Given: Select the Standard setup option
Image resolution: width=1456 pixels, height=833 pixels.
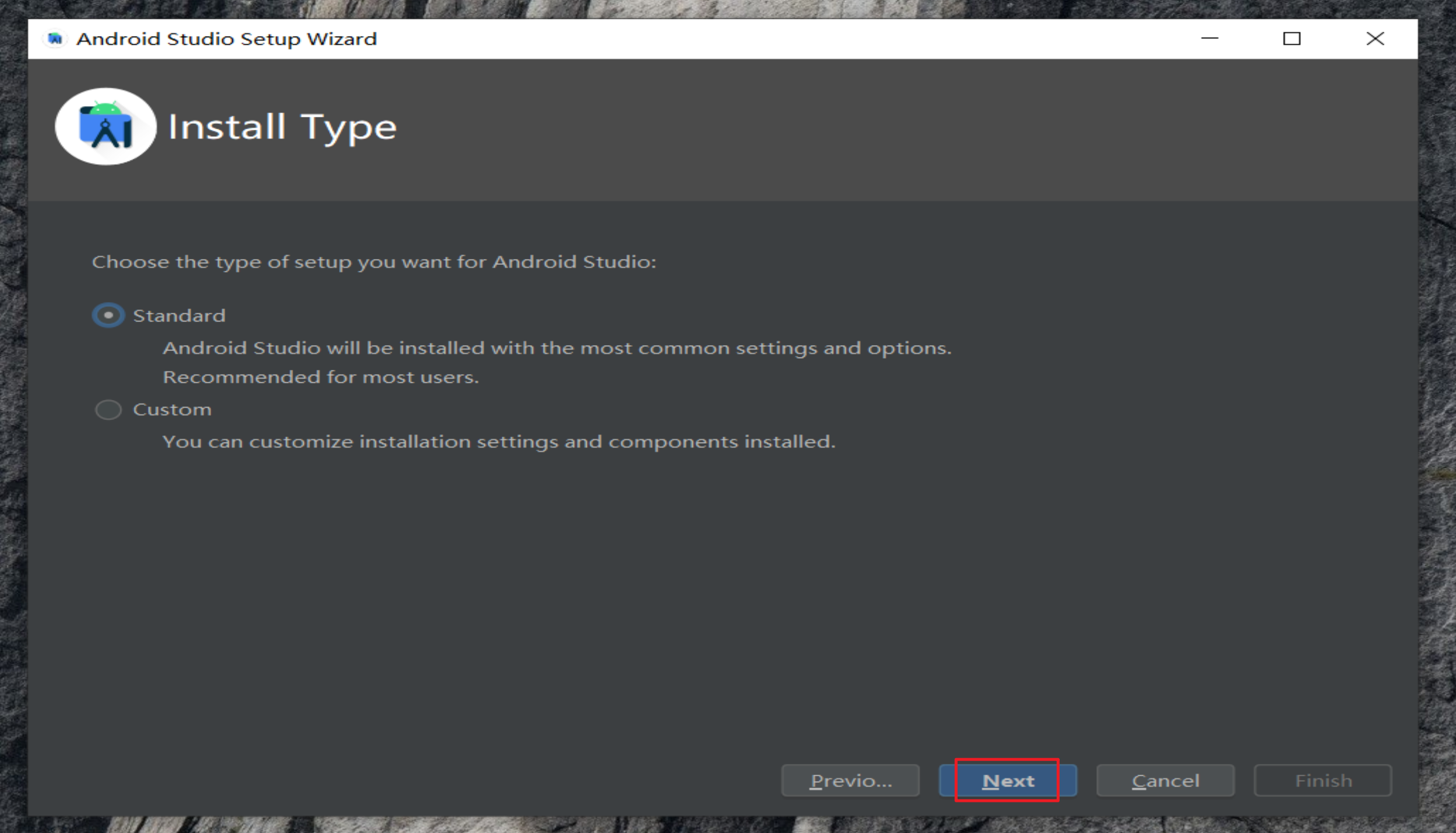Looking at the screenshot, I should point(108,315).
